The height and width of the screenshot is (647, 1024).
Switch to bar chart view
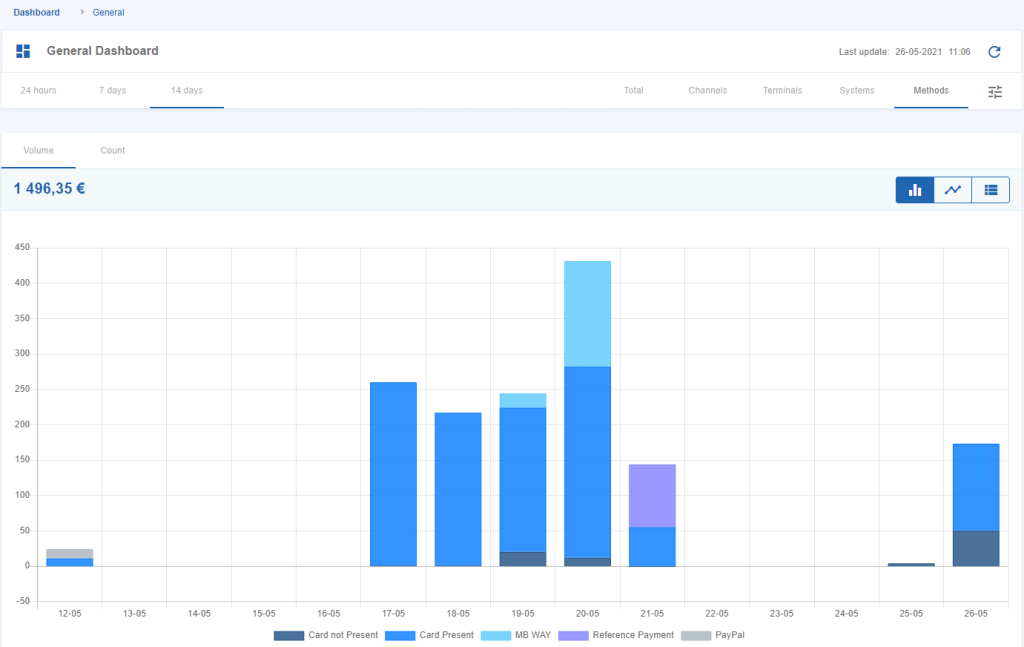coord(914,190)
